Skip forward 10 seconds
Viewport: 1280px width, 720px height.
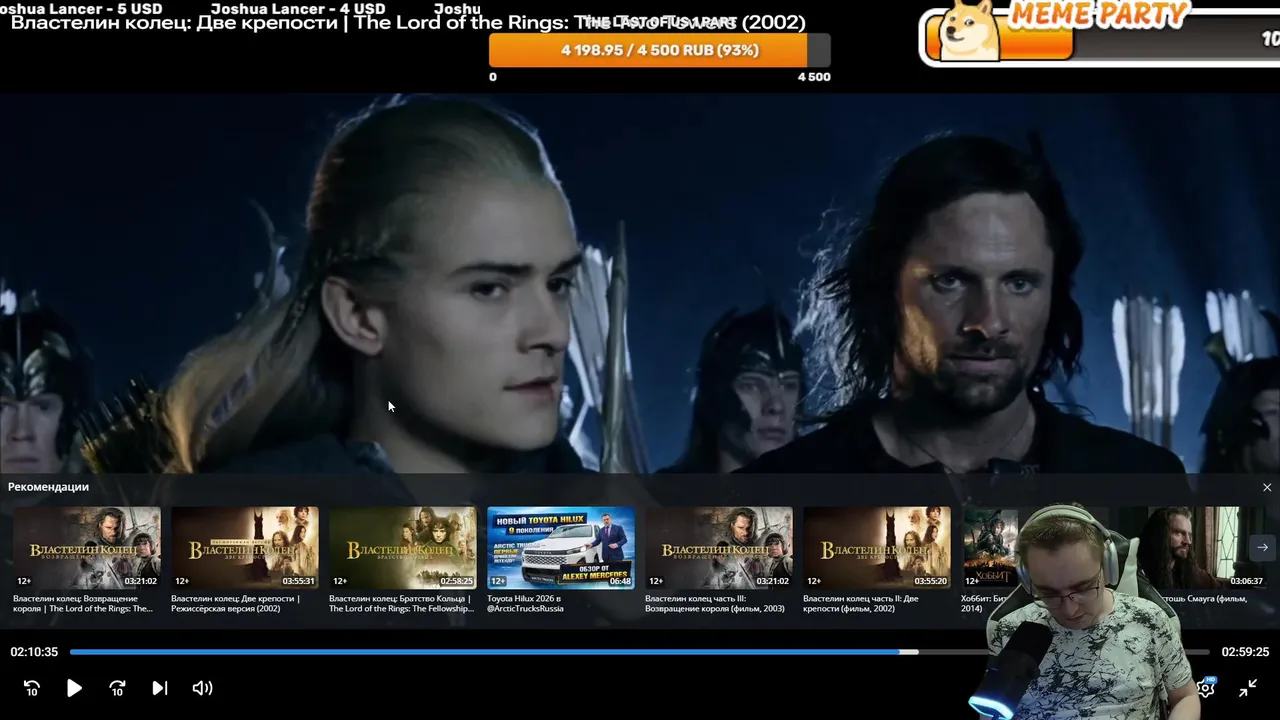[117, 688]
